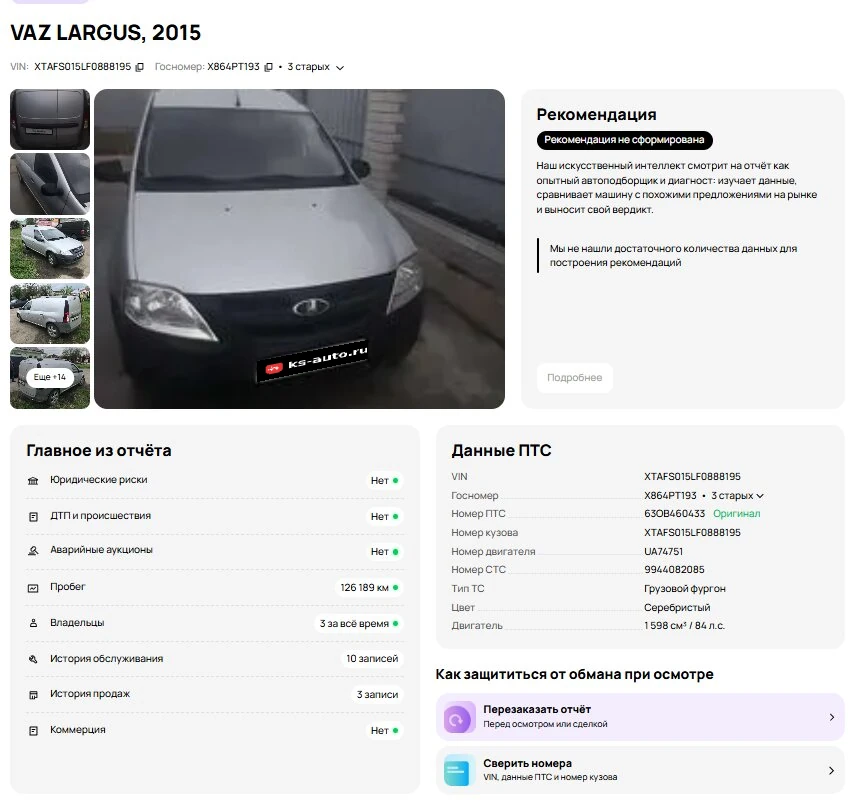Open the 'Перезаказать отчёт' arrow
The height and width of the screenshot is (802, 849).
pyautogui.click(x=831, y=717)
